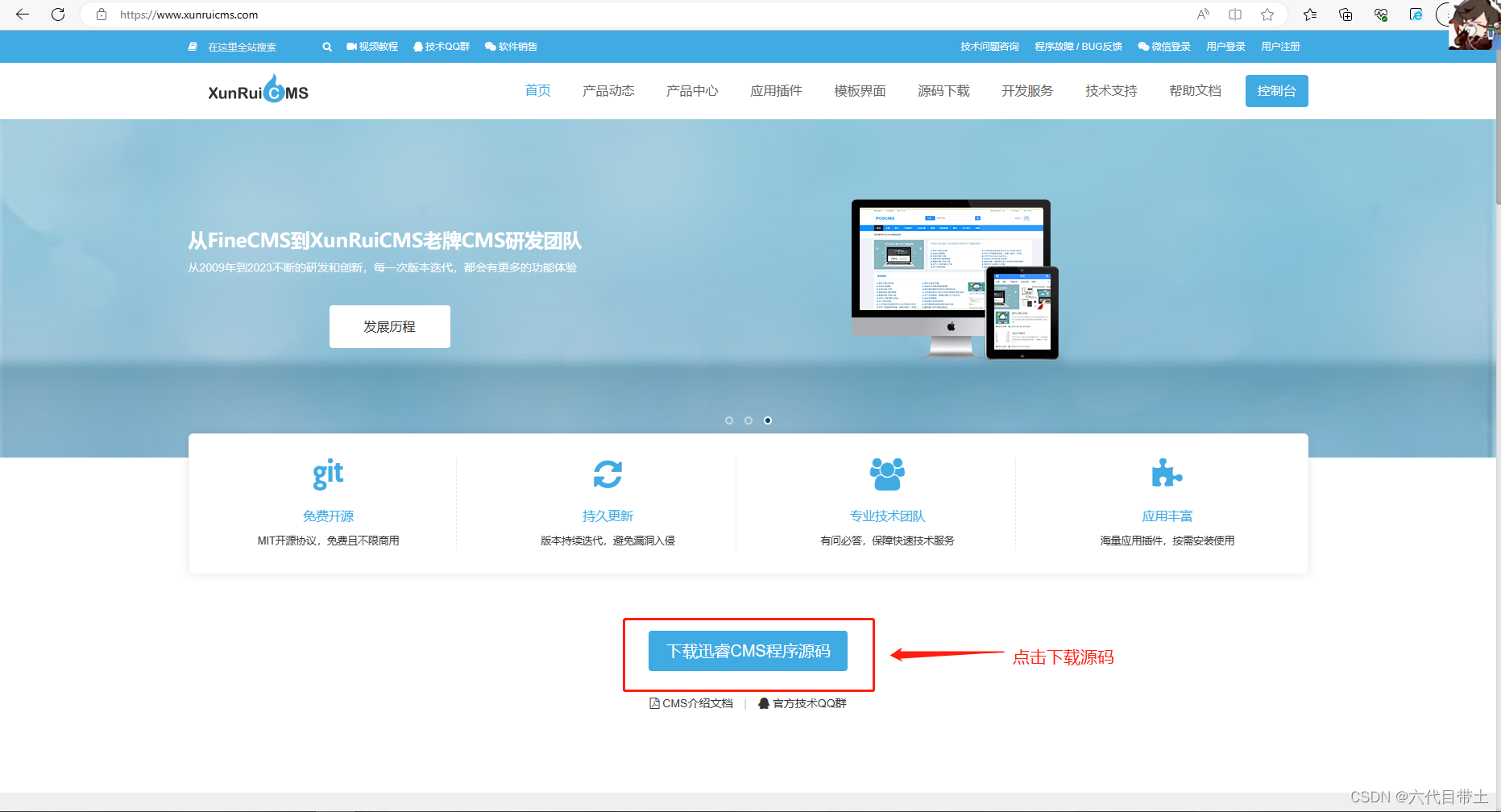The height and width of the screenshot is (812, 1501).
Task: Reload the page with the refresh icon
Action: pos(58,14)
